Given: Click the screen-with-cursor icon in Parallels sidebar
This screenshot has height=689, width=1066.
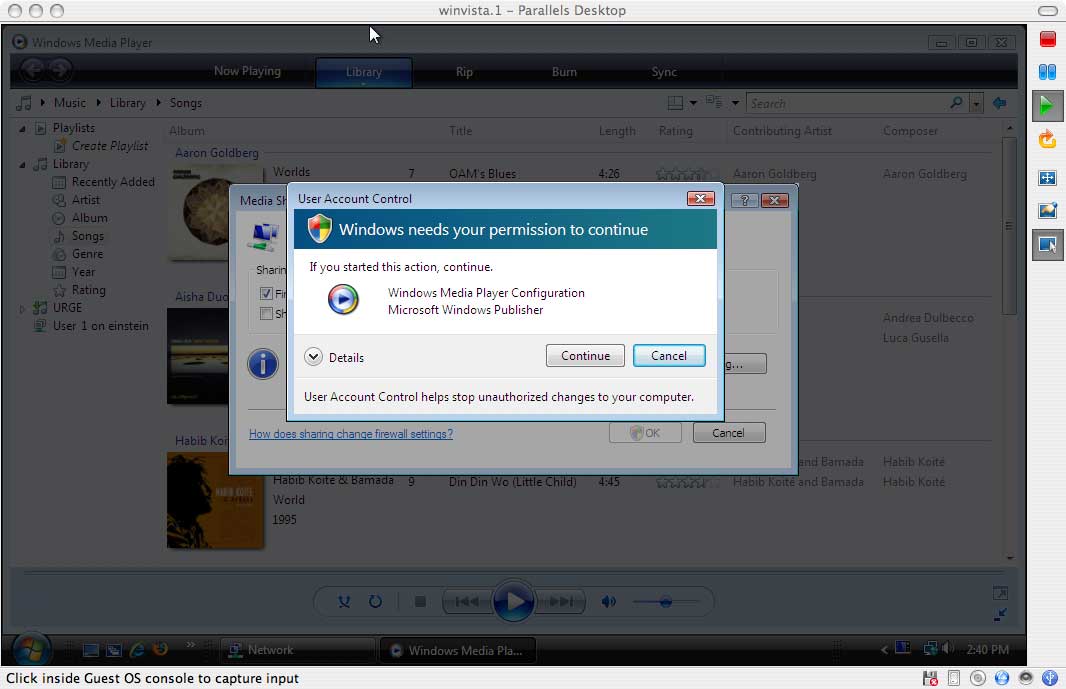Looking at the screenshot, I should (x=1047, y=244).
